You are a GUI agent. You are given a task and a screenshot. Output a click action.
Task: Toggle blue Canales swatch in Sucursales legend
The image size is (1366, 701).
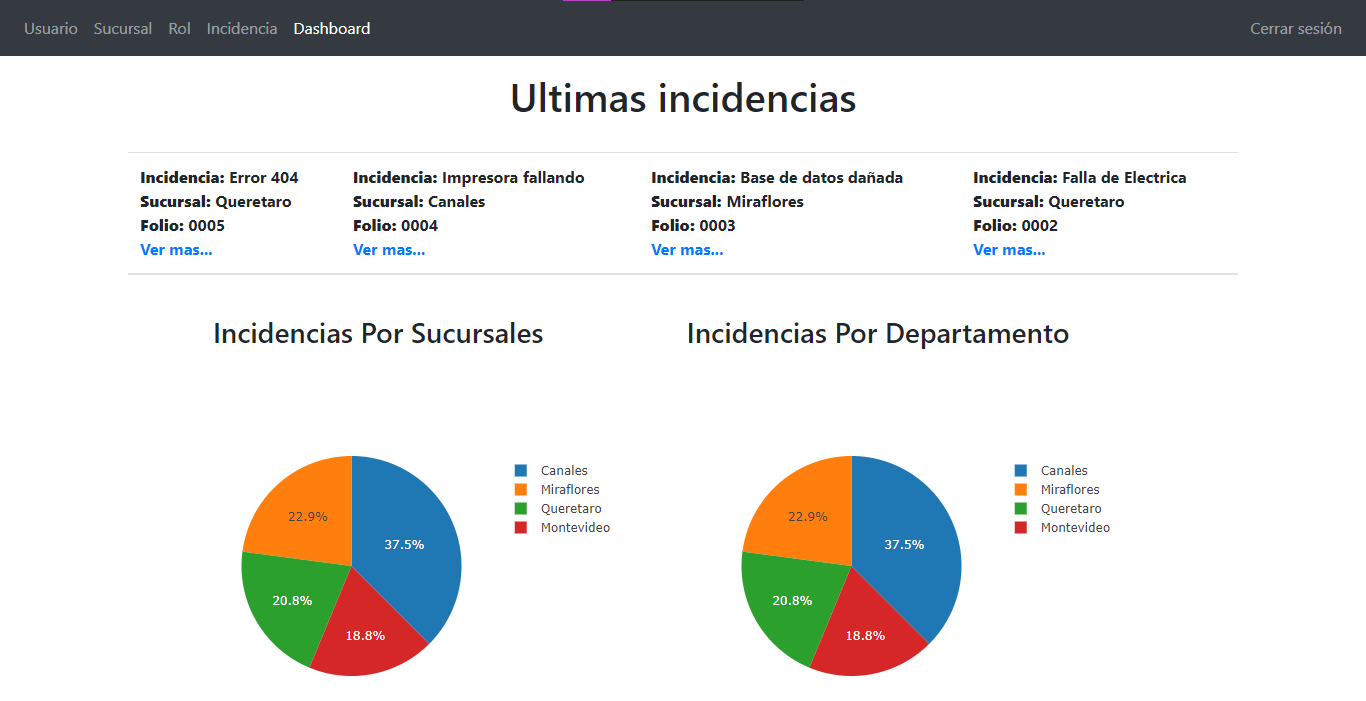(x=520, y=471)
